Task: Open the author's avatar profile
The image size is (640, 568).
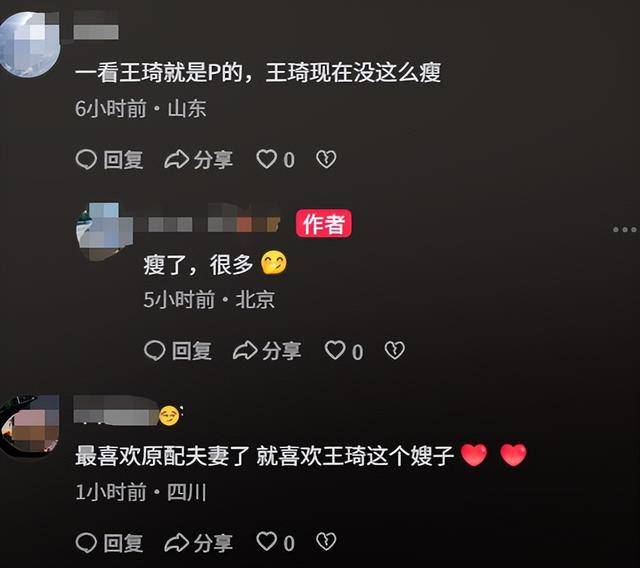Action: click(x=104, y=231)
